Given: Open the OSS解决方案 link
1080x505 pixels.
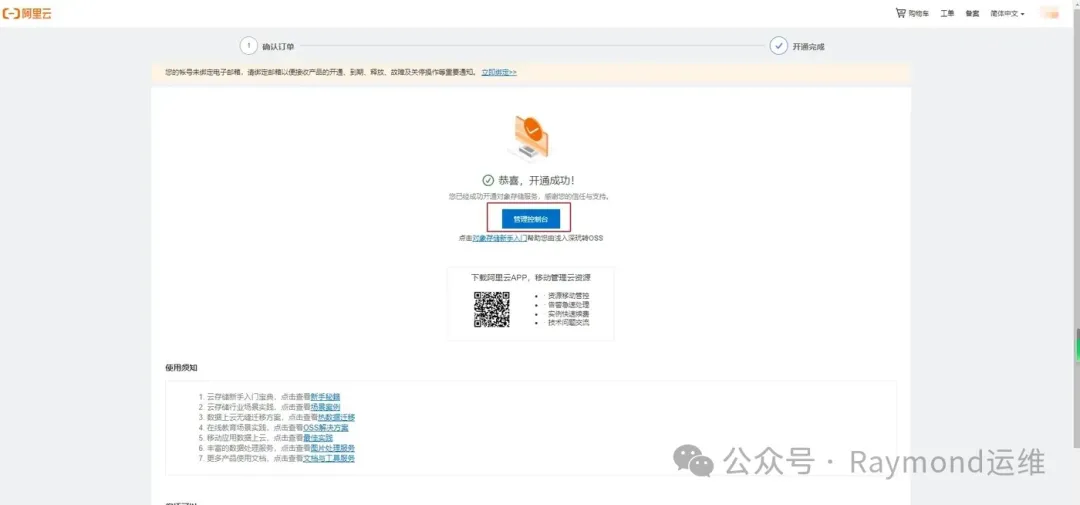Looking at the screenshot, I should 326,428.
